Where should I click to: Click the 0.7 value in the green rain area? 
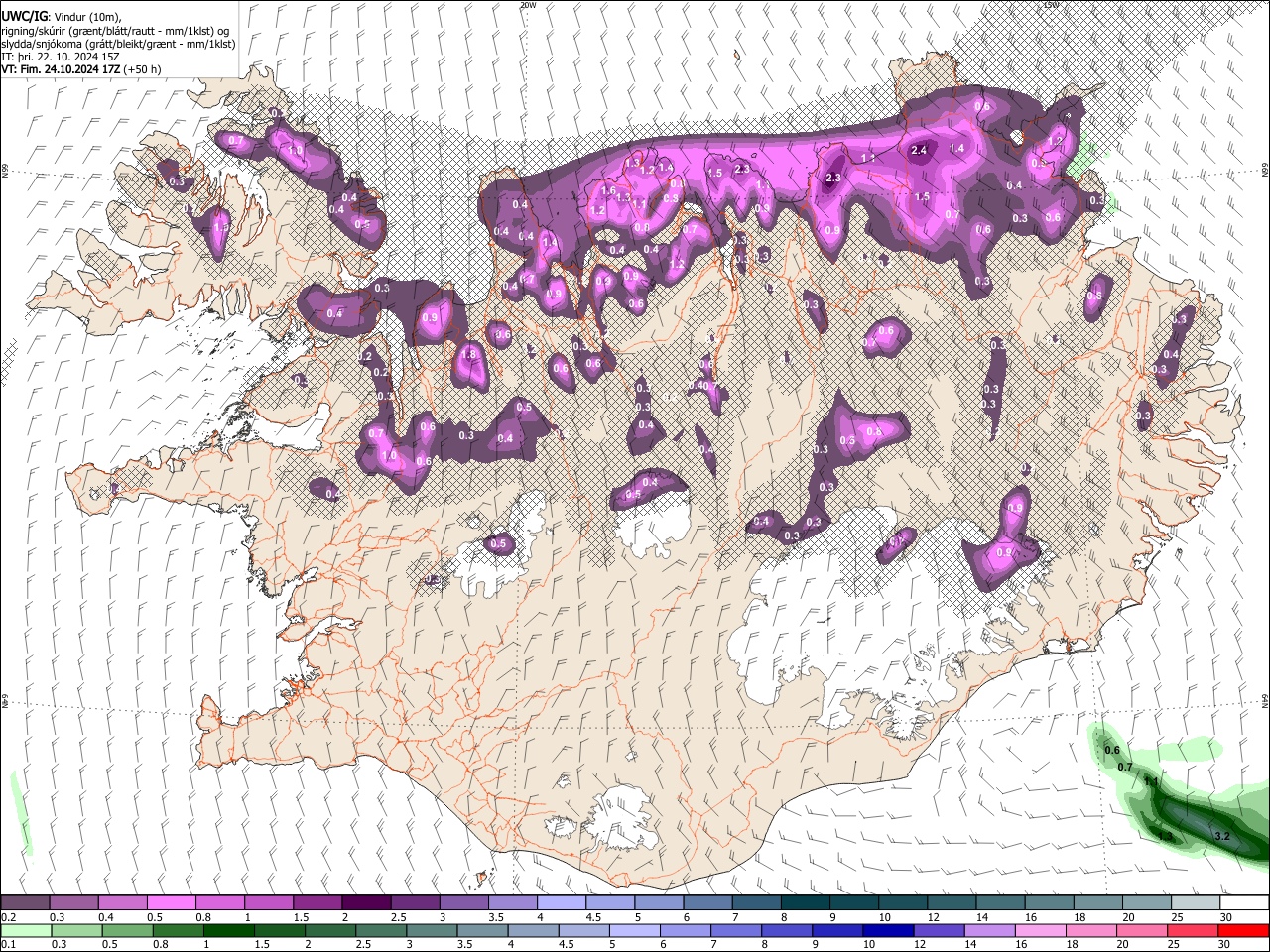pos(1125,767)
